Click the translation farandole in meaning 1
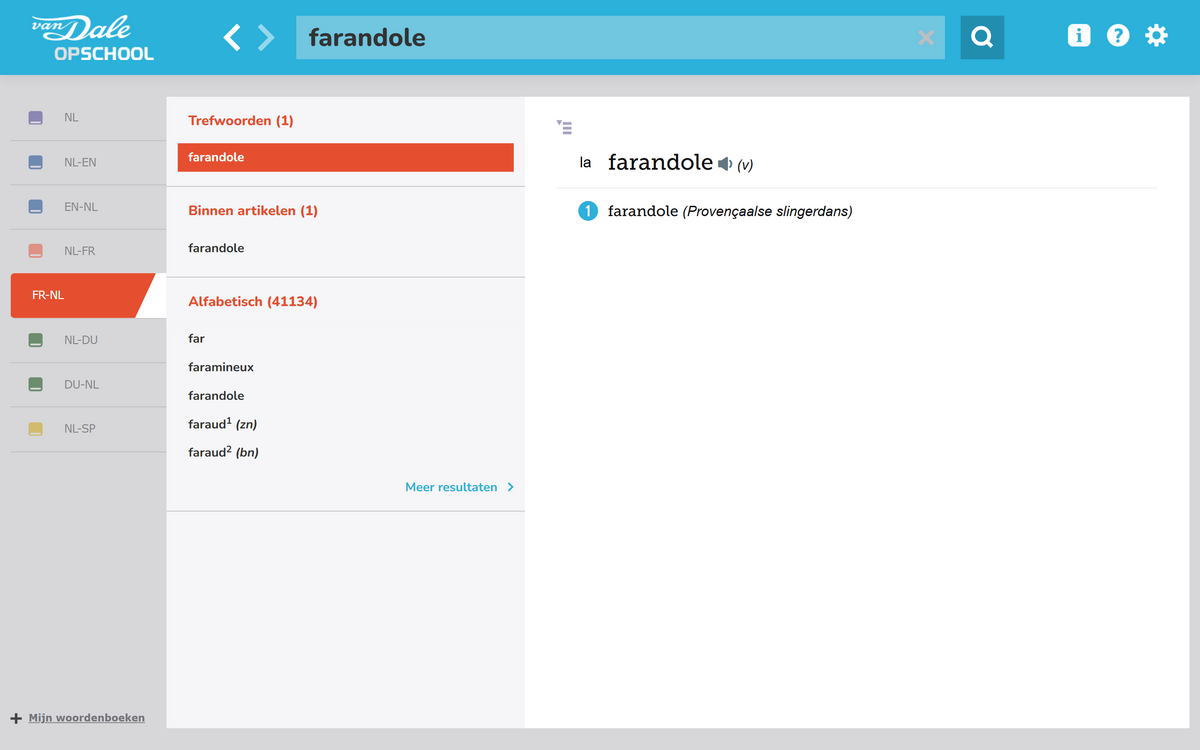The image size is (1200, 750). [x=643, y=211]
